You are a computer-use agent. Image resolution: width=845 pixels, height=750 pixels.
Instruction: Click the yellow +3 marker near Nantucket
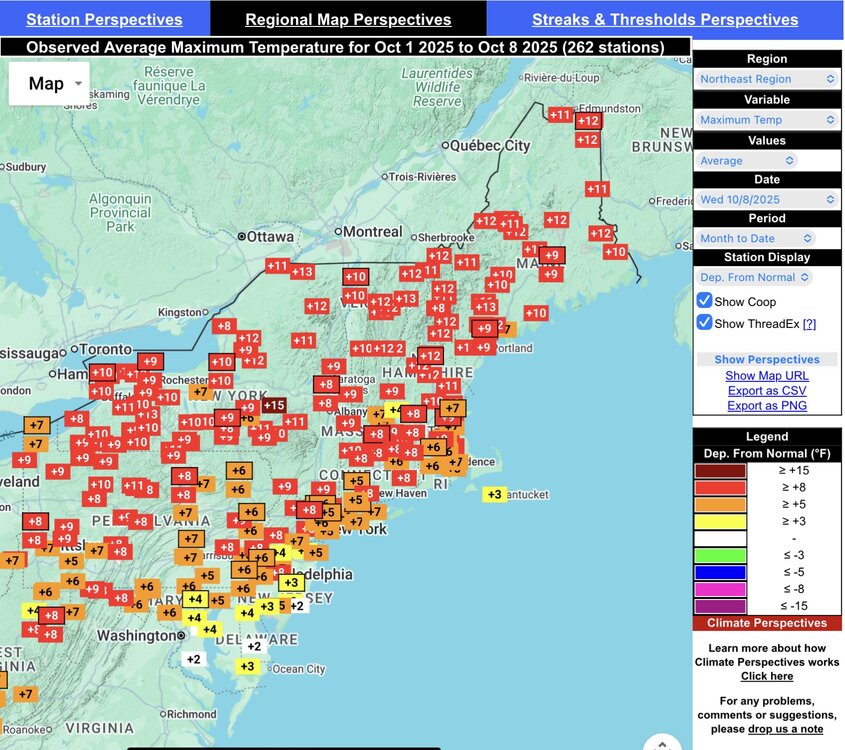[494, 494]
